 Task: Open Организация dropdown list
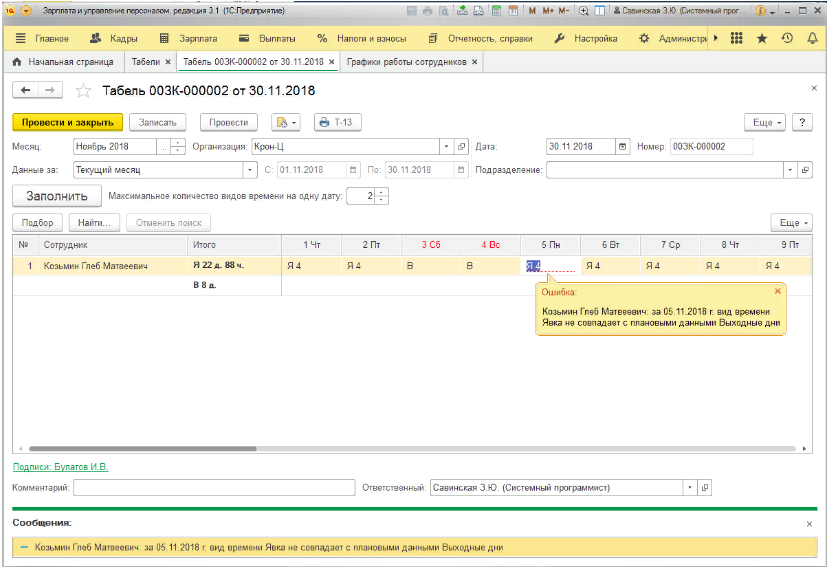point(447,146)
